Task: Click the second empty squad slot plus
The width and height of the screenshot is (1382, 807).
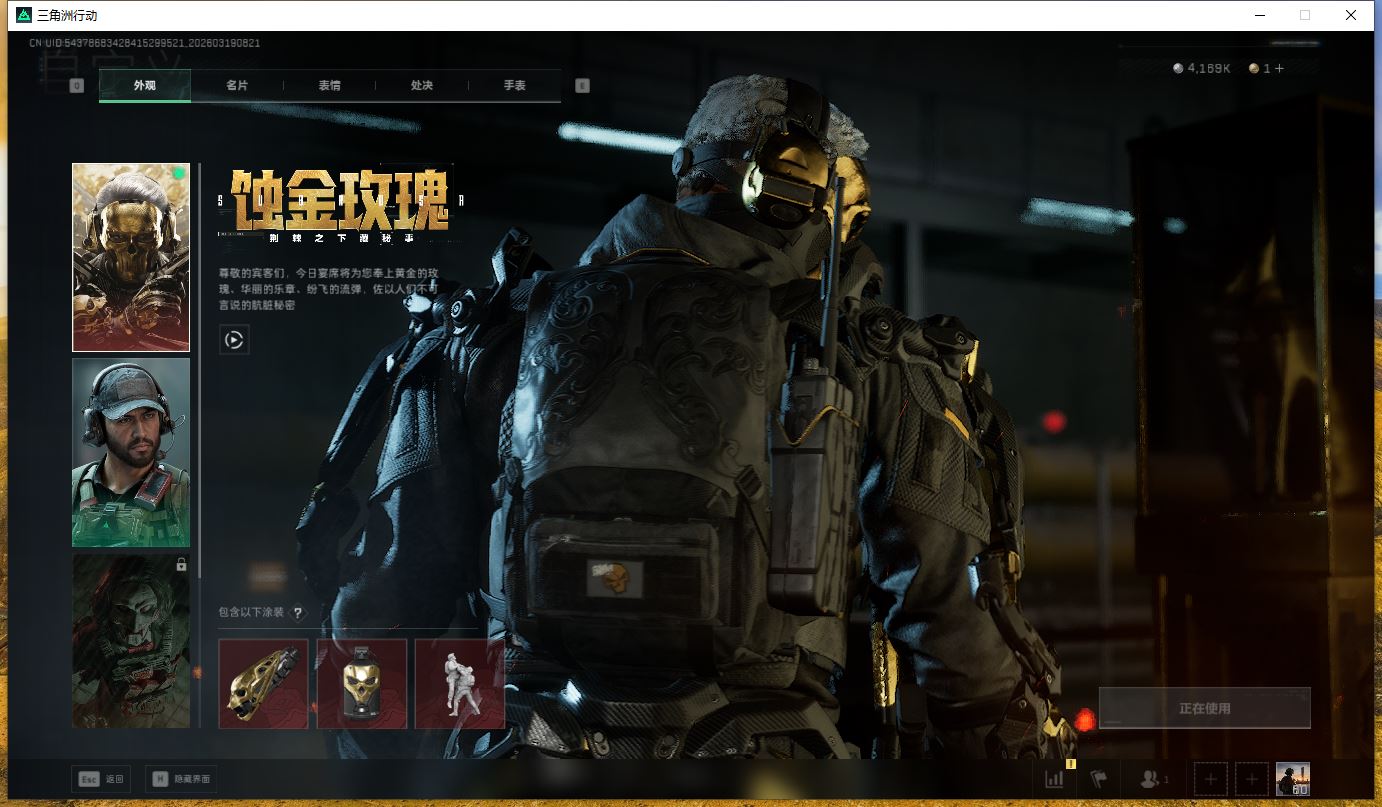Action: click(1251, 779)
